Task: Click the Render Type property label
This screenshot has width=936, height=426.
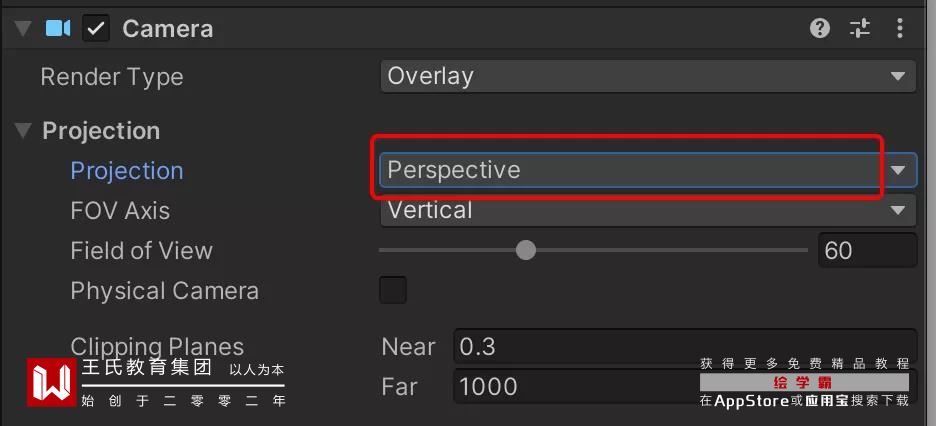Action: (112, 77)
